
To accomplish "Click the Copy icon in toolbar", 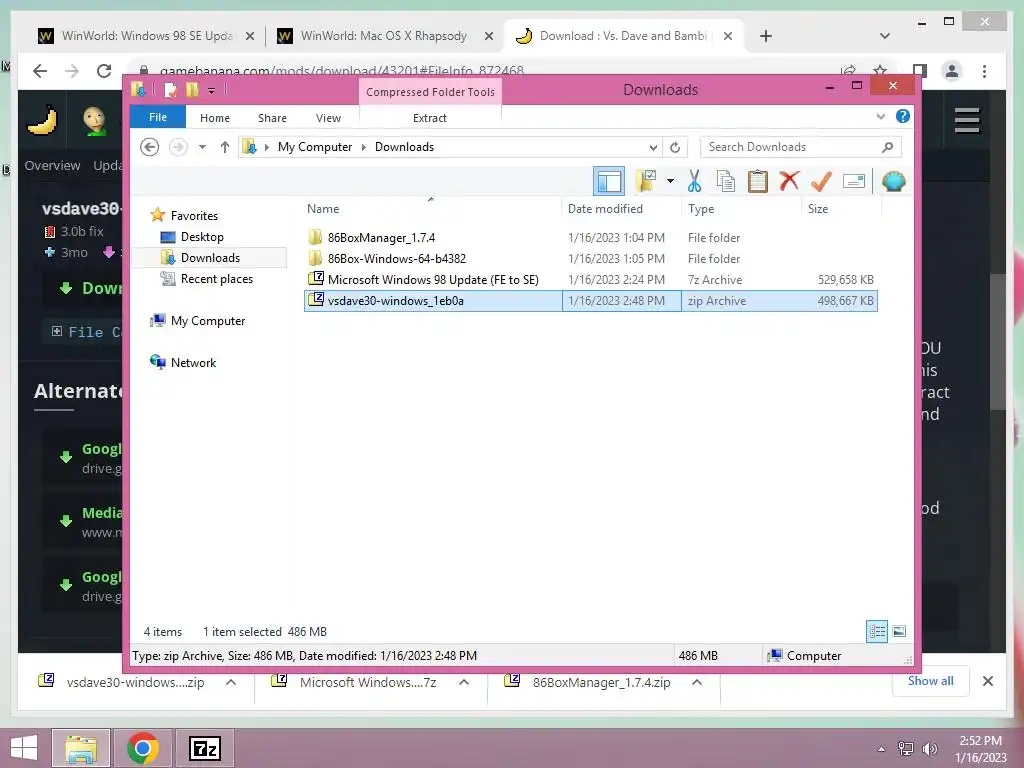I will (726, 181).
